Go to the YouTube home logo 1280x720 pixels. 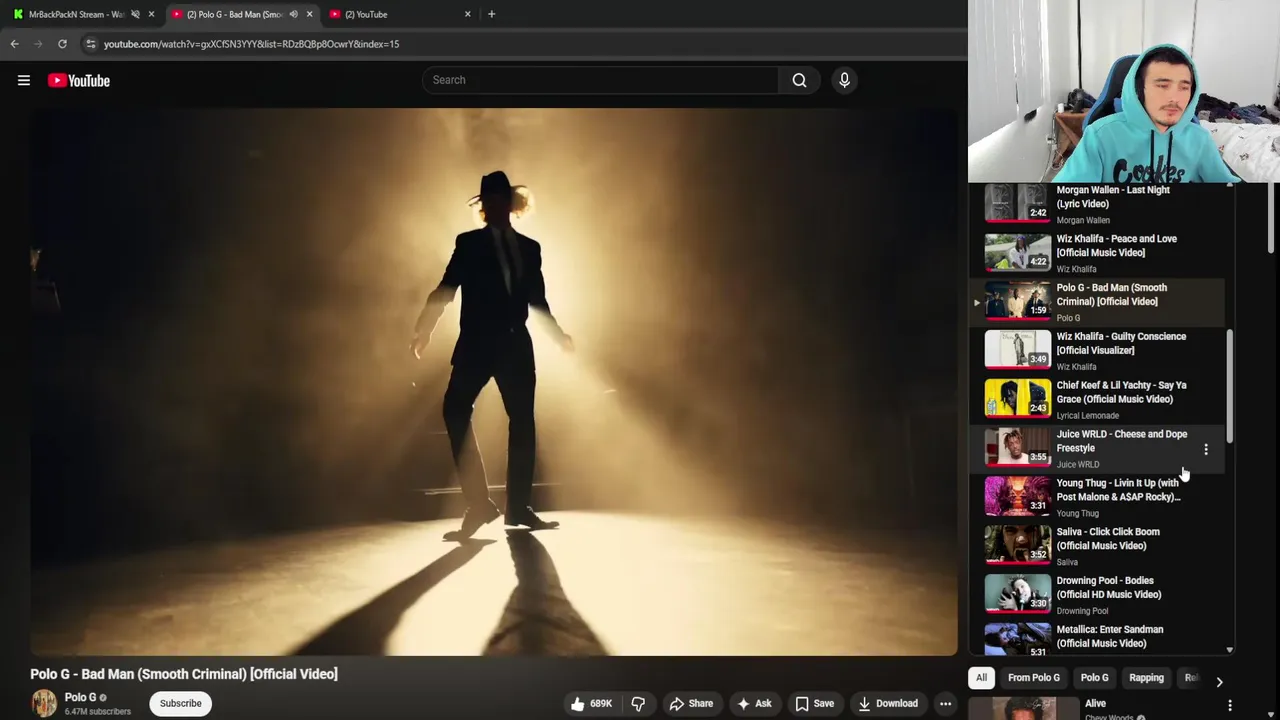79,80
